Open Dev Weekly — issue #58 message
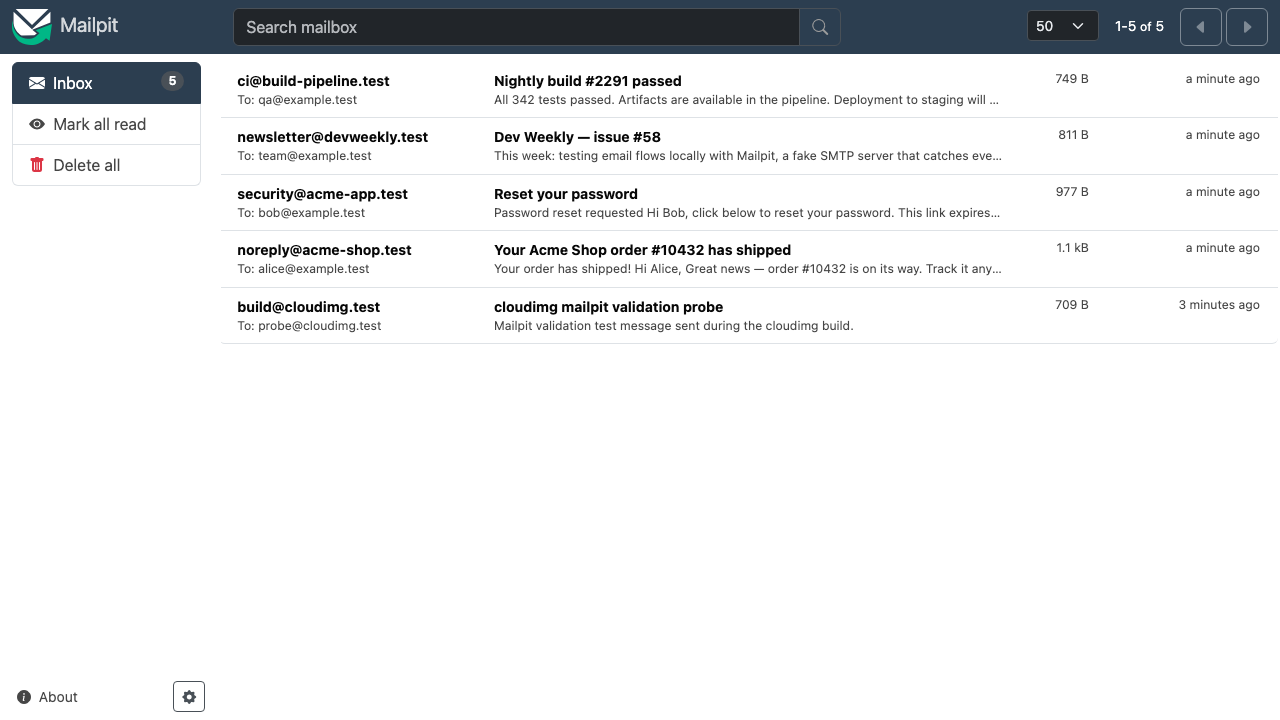This screenshot has height=720, width=1280. [749, 146]
